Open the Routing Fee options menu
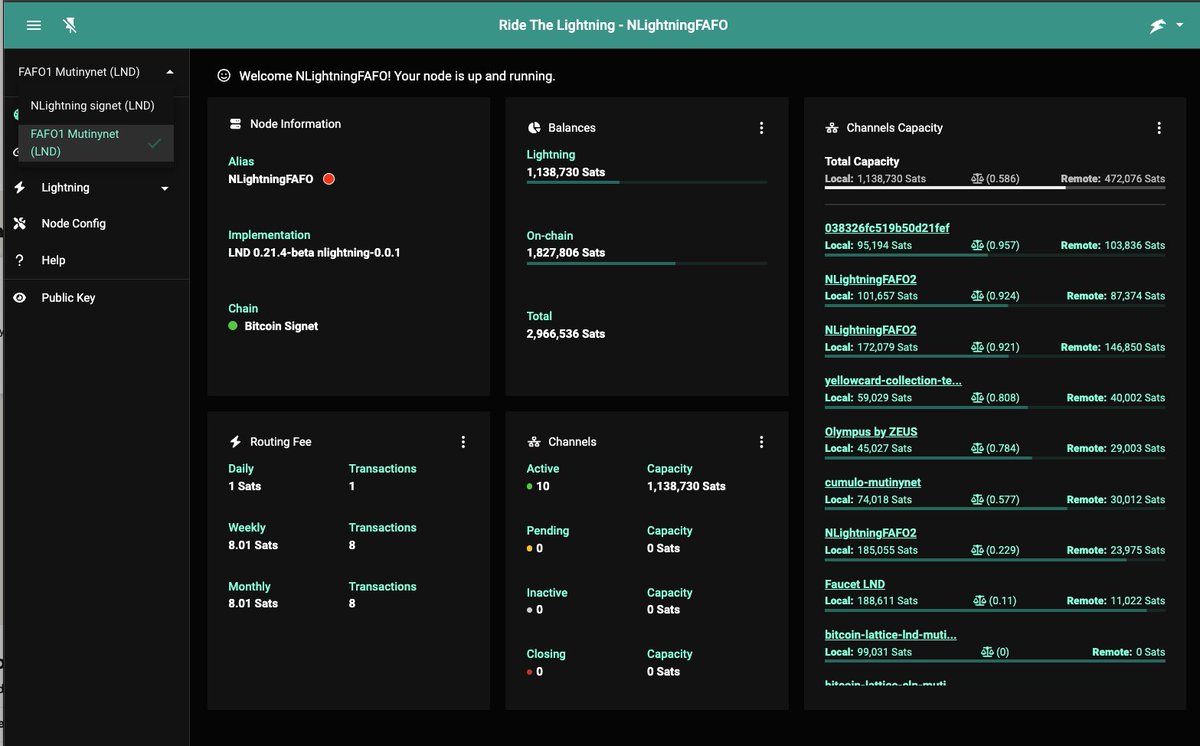This screenshot has height=746, width=1200. 463,442
